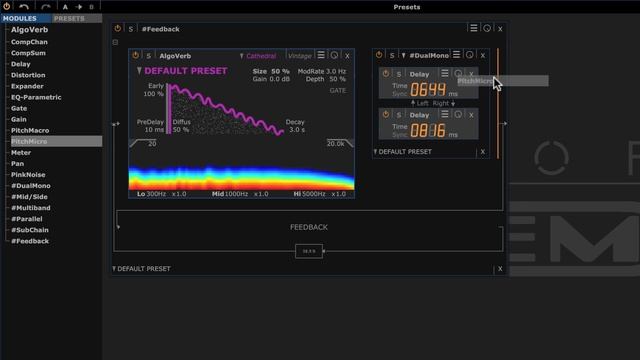Open the #Feedback module menu icon
This screenshot has width=640, height=360.
(x=473, y=28)
